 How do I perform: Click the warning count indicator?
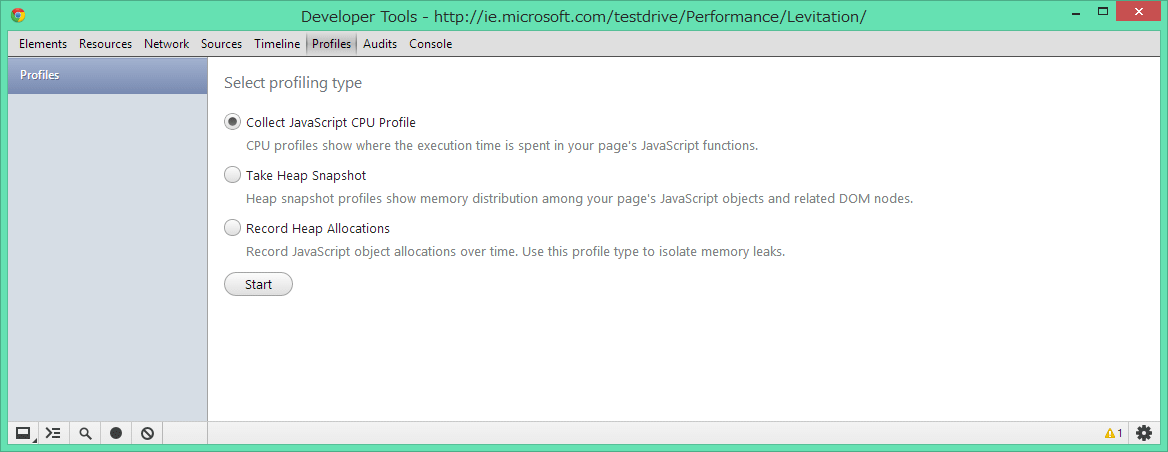coord(1114,433)
